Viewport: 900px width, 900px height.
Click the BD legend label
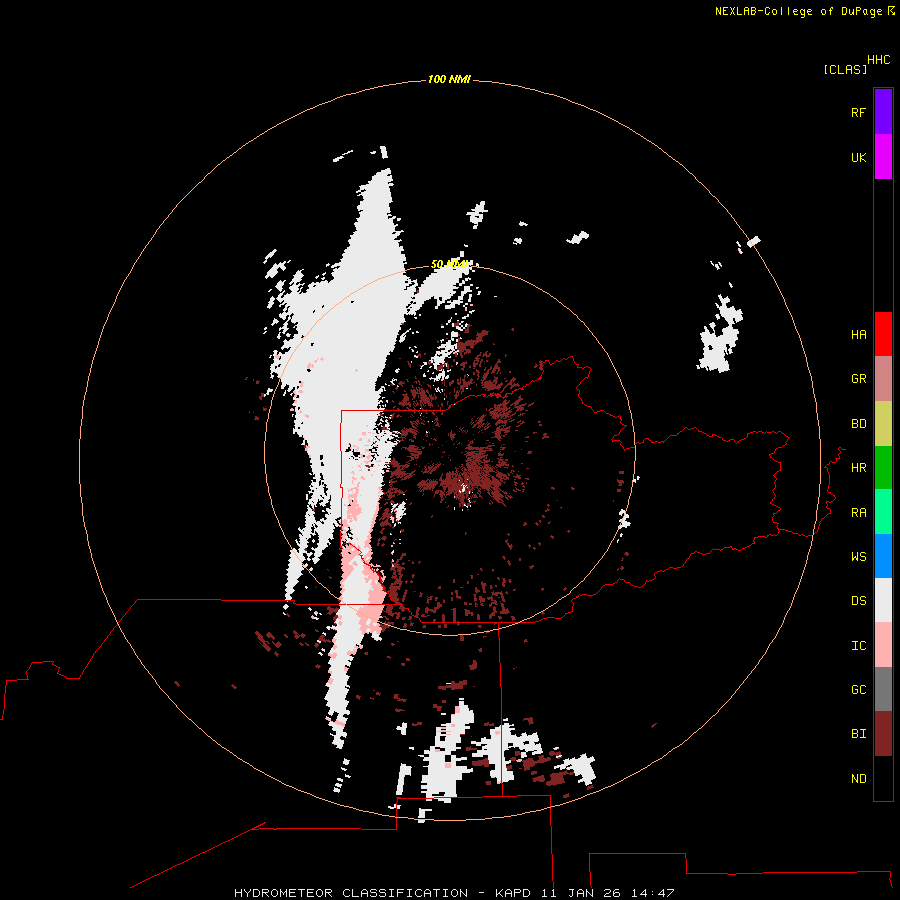click(x=858, y=424)
